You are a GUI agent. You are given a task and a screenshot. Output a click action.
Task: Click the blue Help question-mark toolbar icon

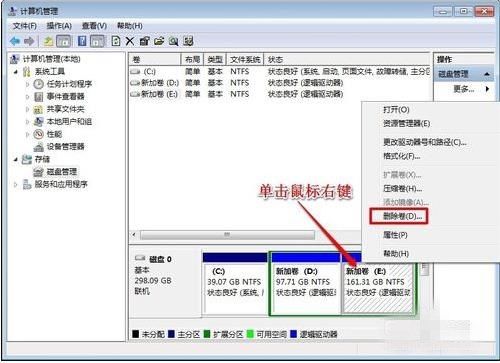82,41
